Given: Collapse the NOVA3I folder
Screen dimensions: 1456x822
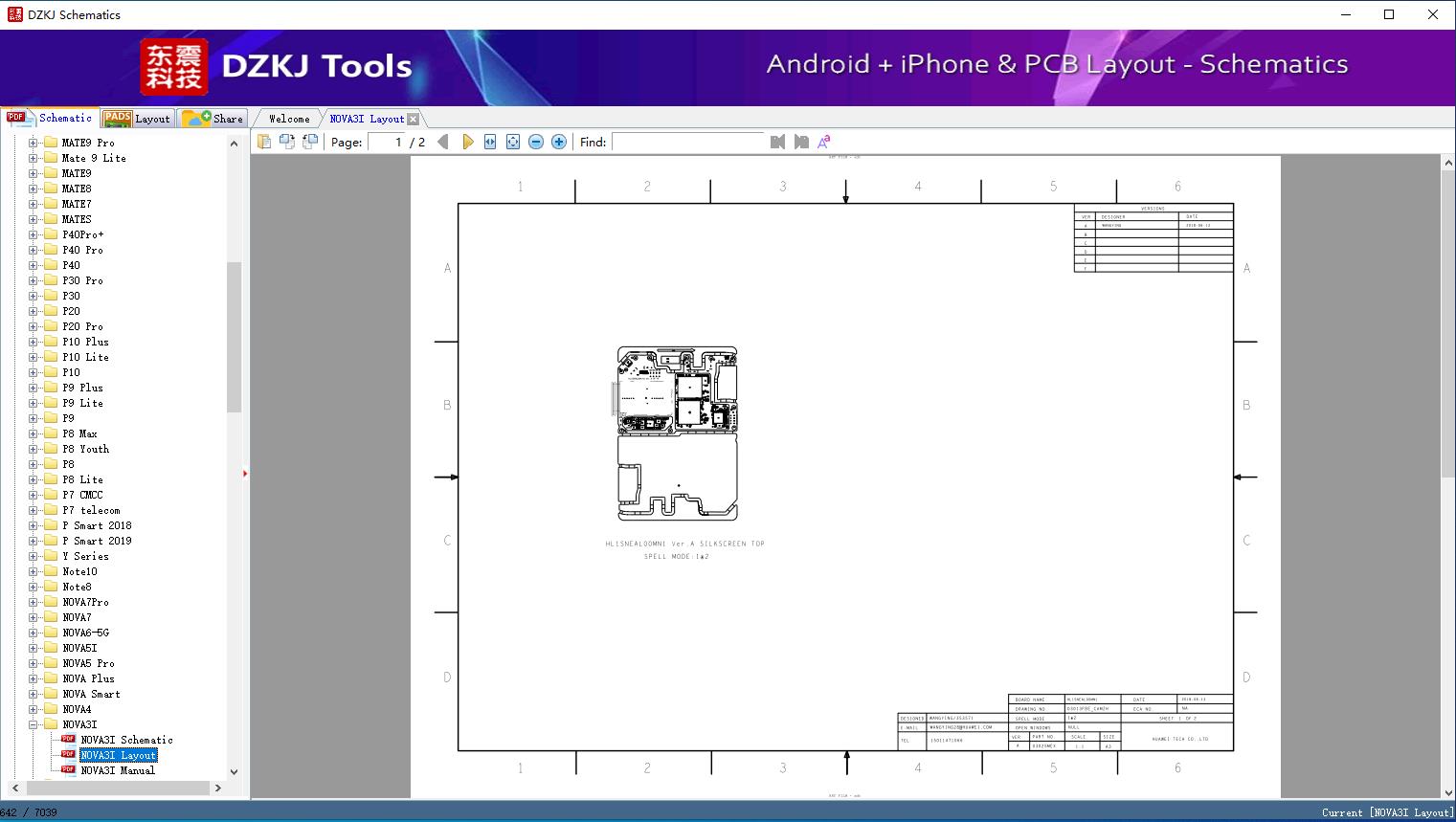Looking at the screenshot, I should click(x=34, y=724).
